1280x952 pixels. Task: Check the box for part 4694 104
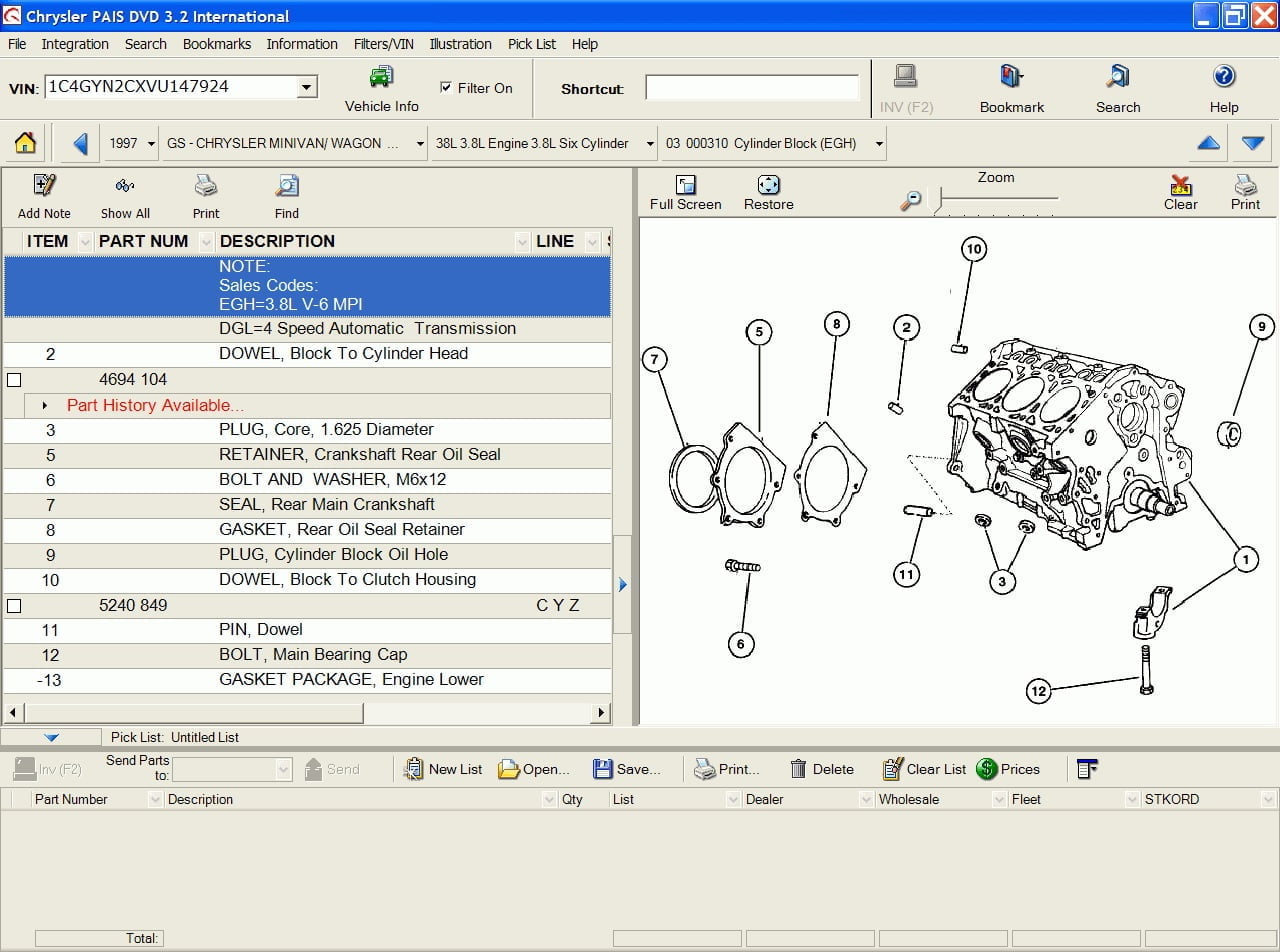14,380
